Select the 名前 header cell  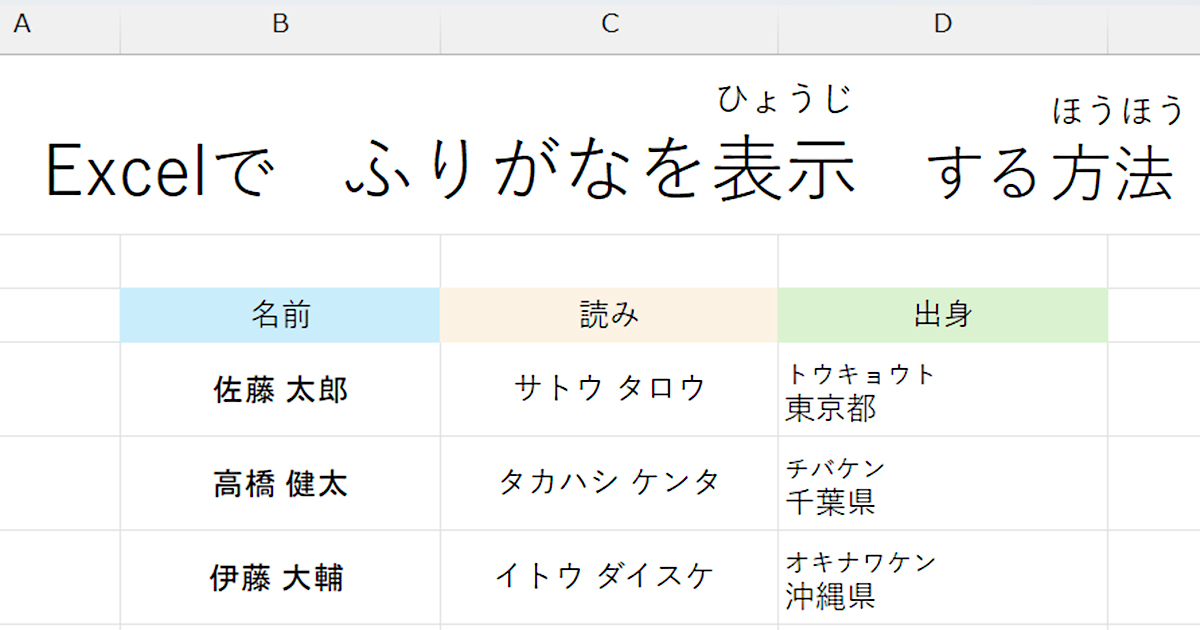click(x=280, y=315)
